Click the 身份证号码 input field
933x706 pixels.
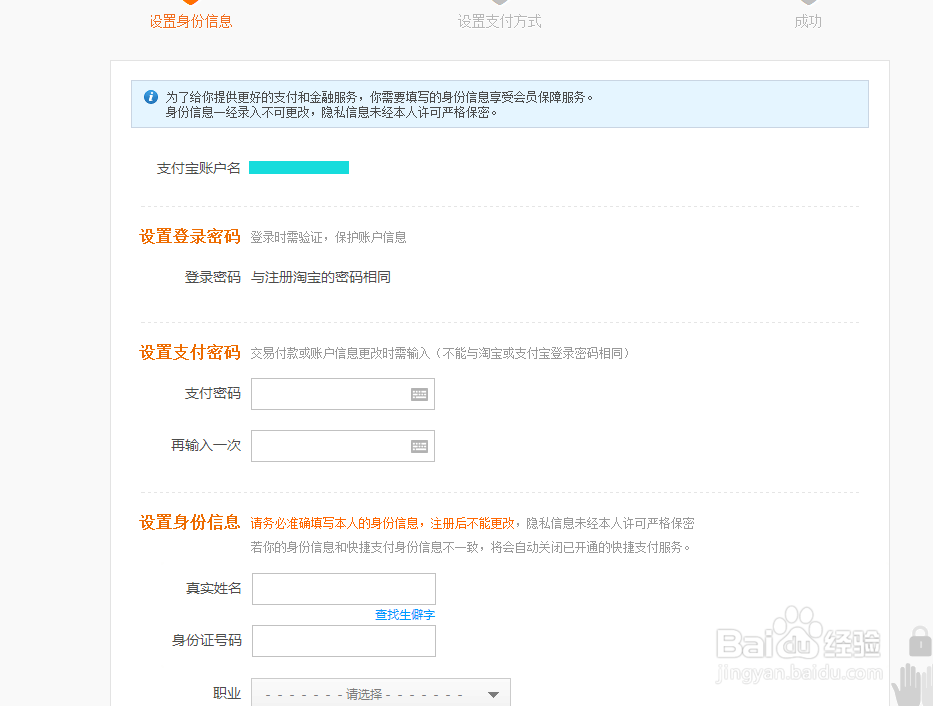click(344, 641)
